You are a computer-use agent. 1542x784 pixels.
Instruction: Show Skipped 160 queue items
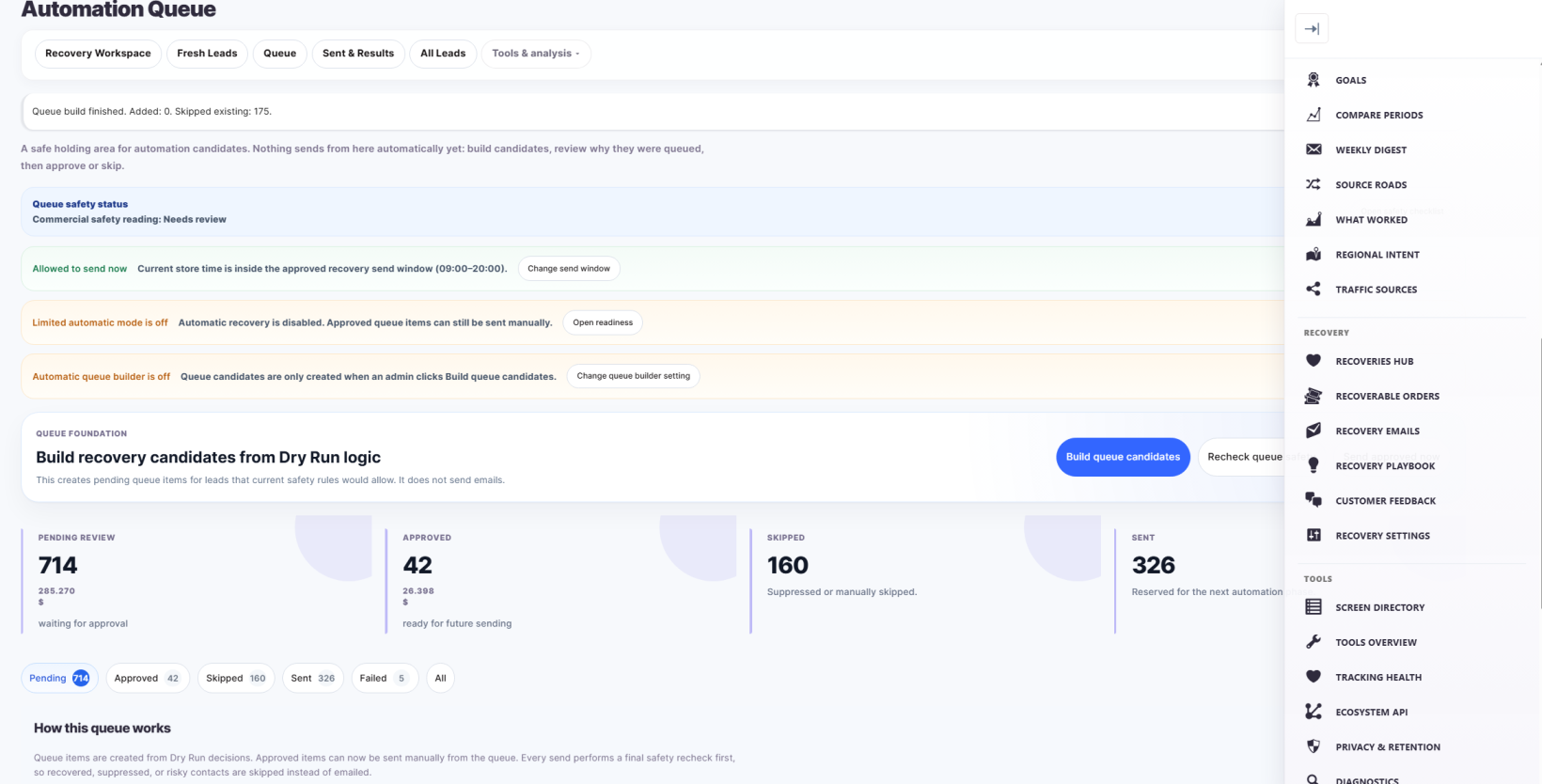click(x=235, y=678)
